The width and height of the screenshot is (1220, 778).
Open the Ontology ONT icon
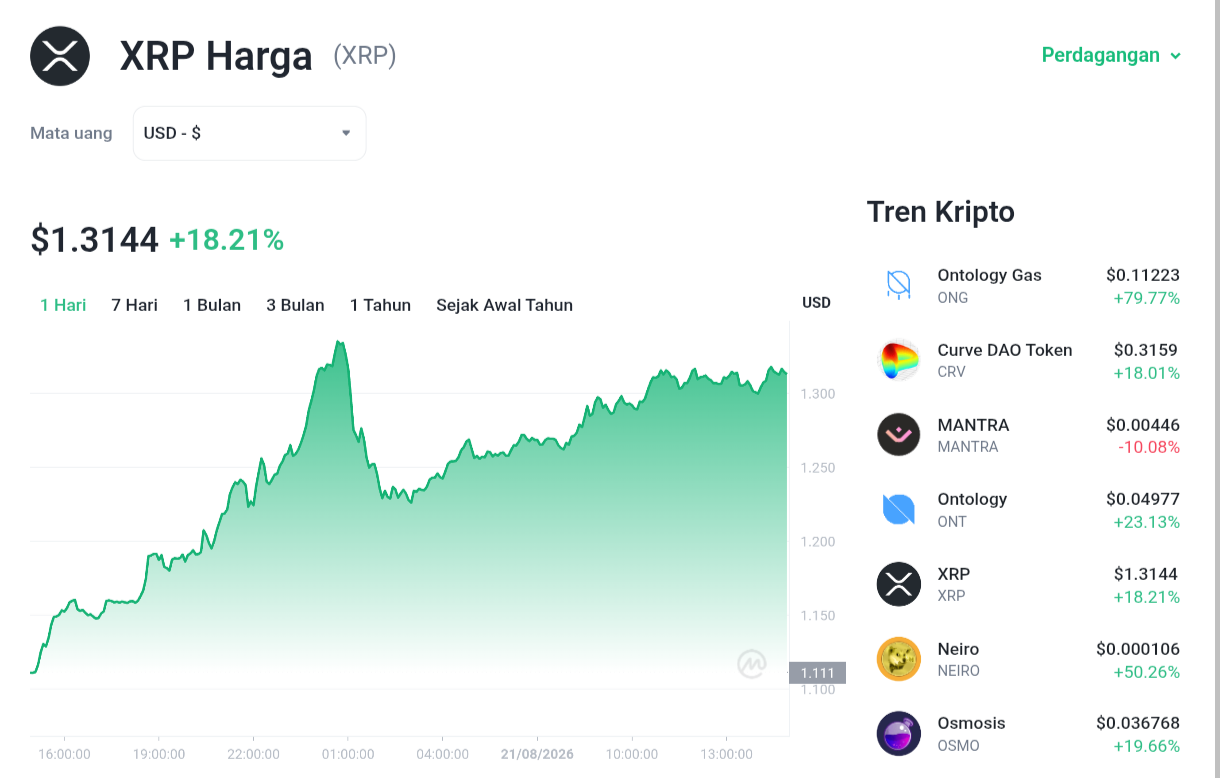(x=898, y=510)
